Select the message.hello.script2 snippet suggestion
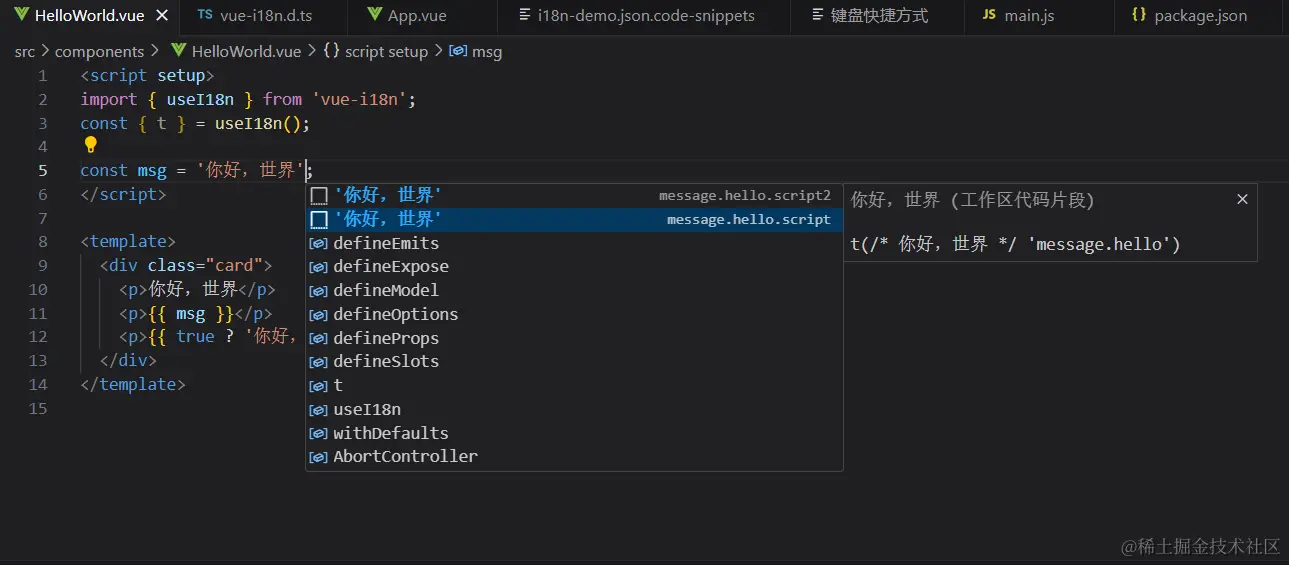The width and height of the screenshot is (1289, 565). point(573,196)
